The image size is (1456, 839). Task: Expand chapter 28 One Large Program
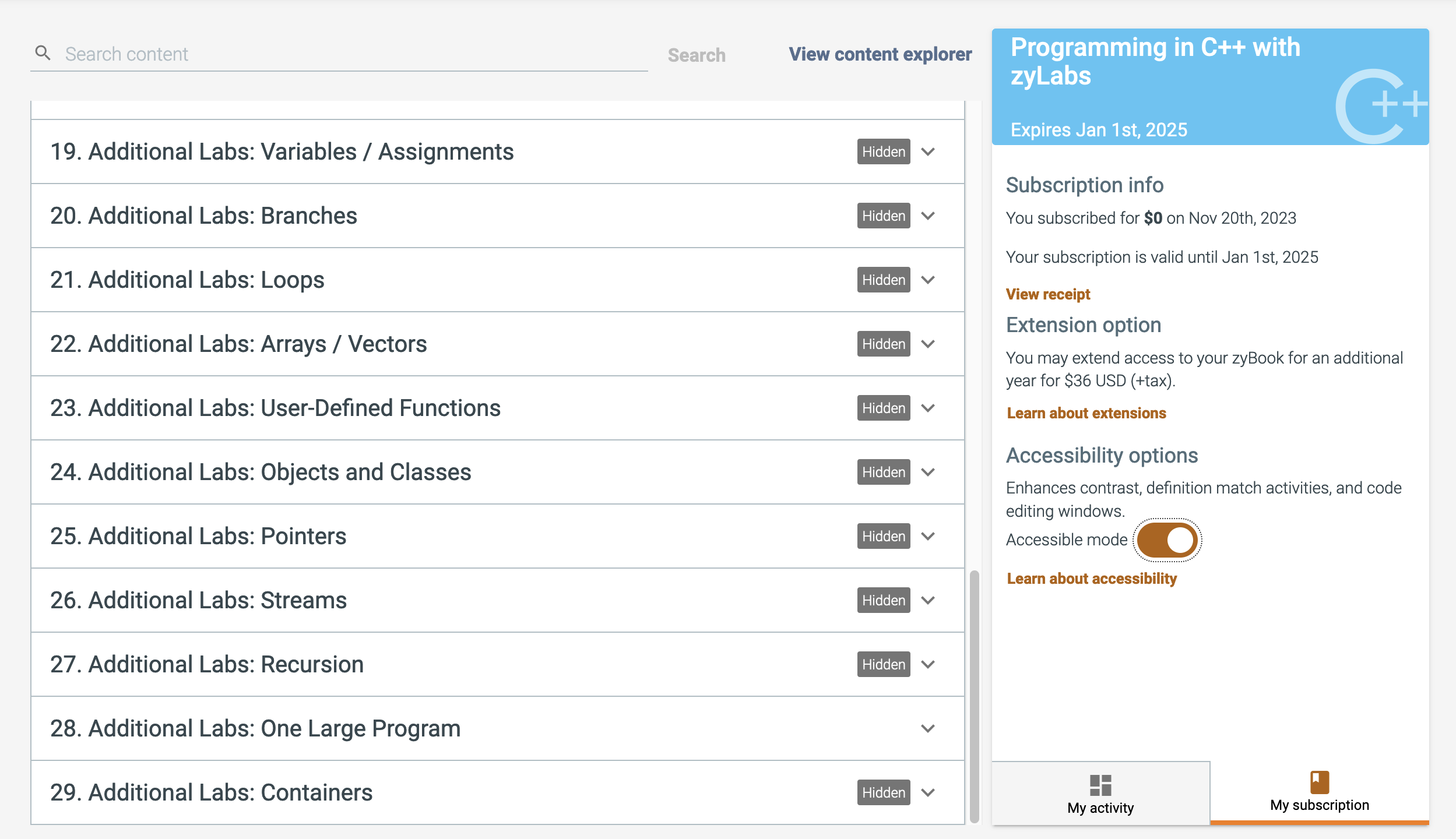(929, 728)
